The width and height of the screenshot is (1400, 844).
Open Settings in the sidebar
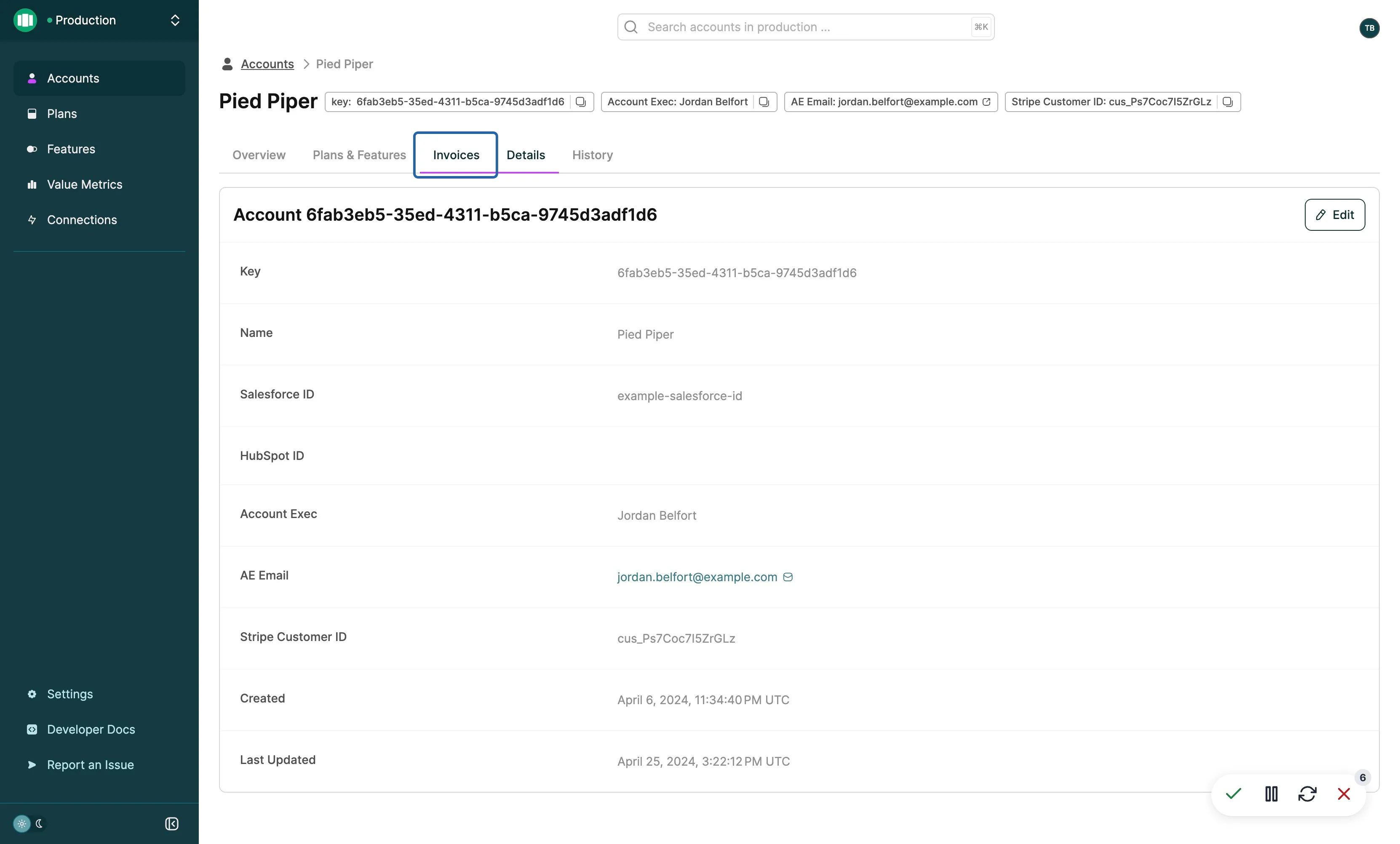click(x=99, y=694)
